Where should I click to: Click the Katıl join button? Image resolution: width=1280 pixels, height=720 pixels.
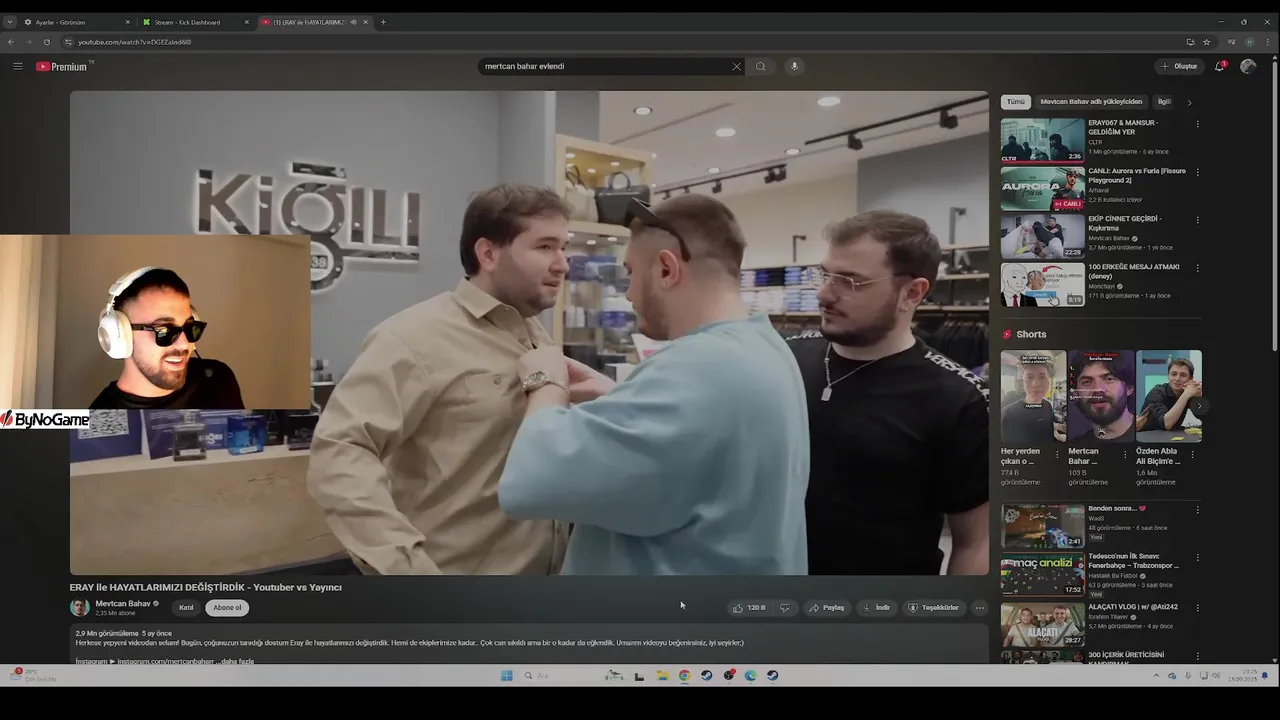(x=186, y=607)
